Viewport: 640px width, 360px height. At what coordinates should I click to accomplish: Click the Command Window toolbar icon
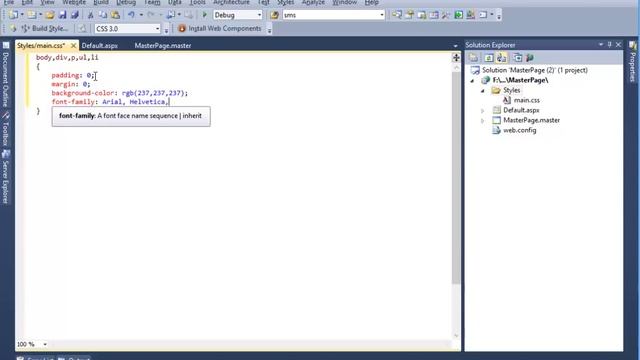[483, 15]
